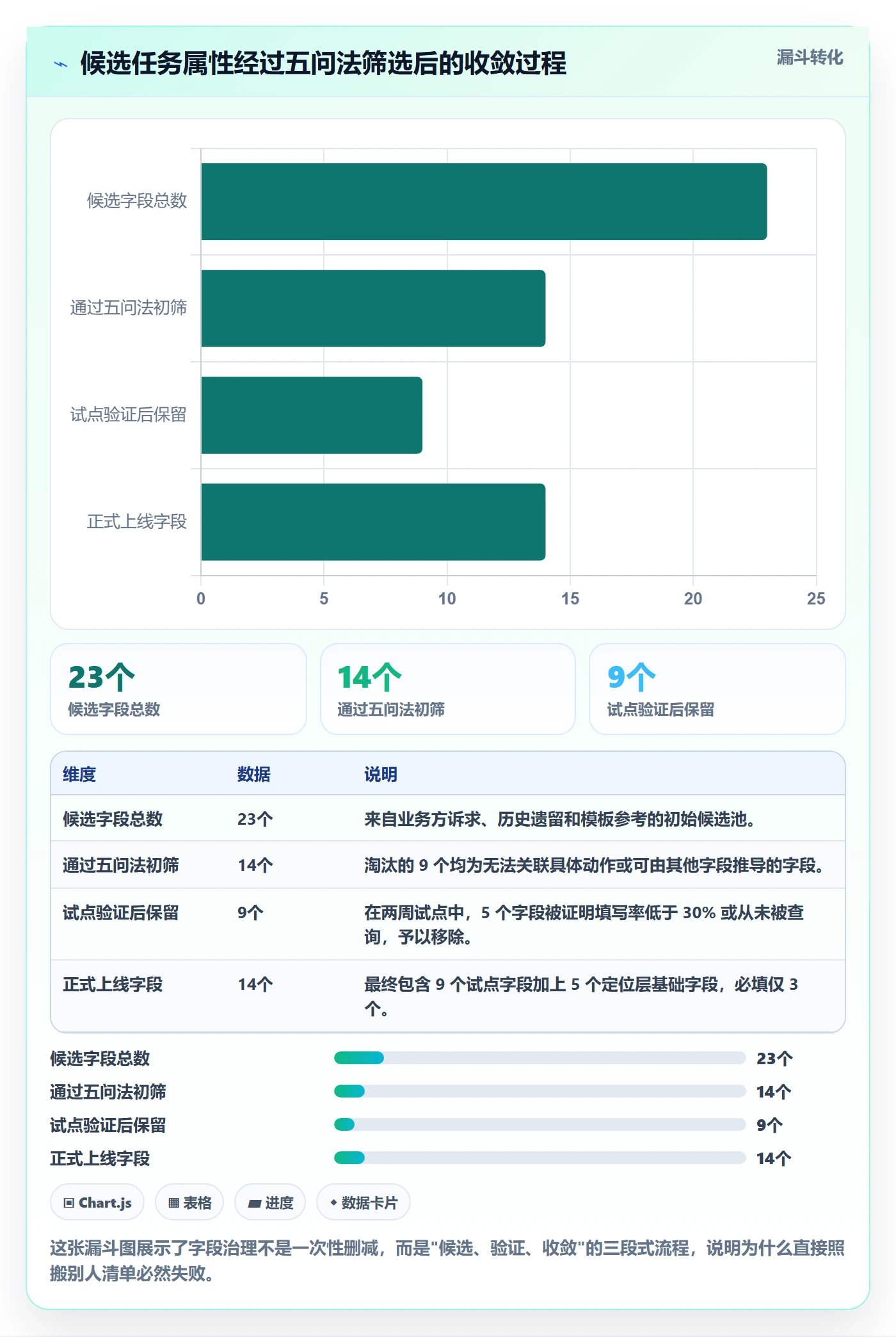Viewport: 896px width, 1337px height.
Task: Click the 试点验证后保留 chart bar
Action: [x=312, y=416]
